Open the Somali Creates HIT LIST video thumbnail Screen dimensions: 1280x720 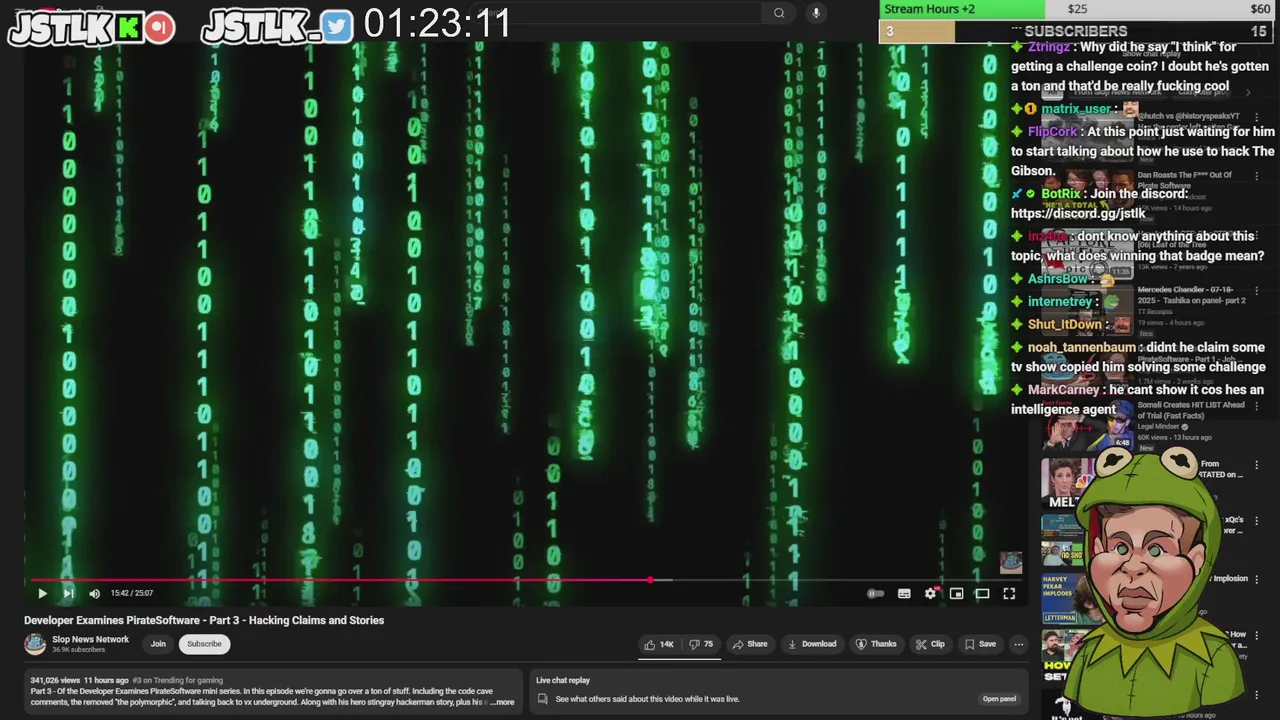1086,426
